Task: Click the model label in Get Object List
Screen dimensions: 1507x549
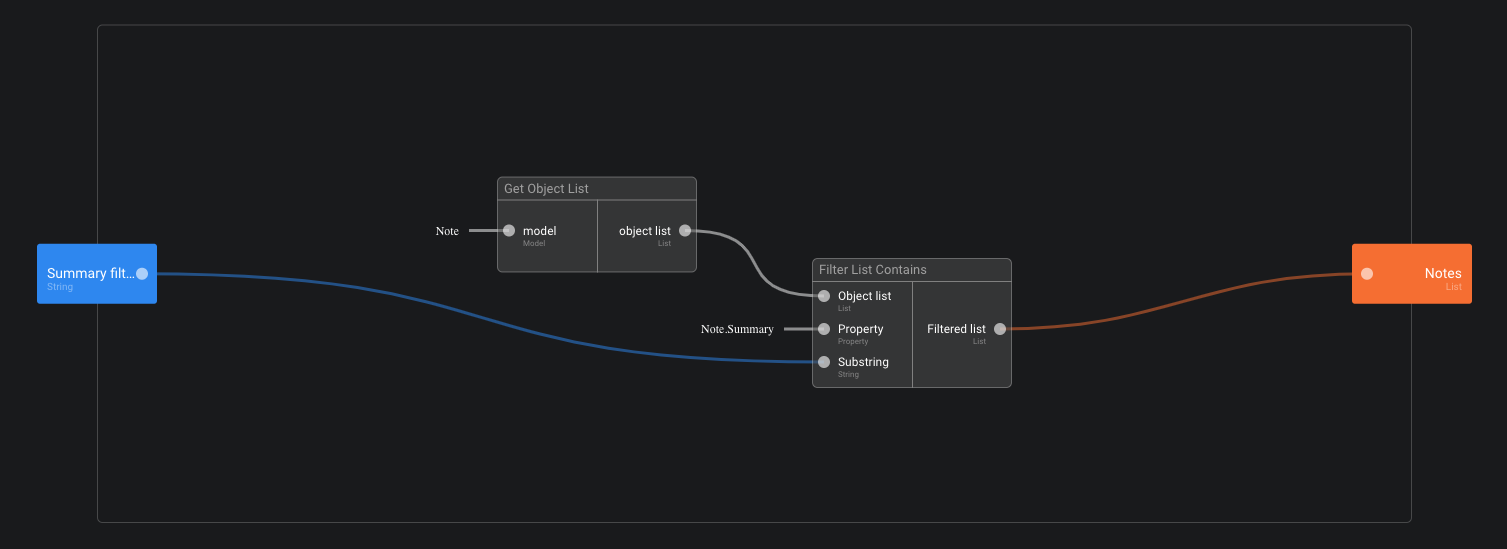Action: tap(539, 231)
